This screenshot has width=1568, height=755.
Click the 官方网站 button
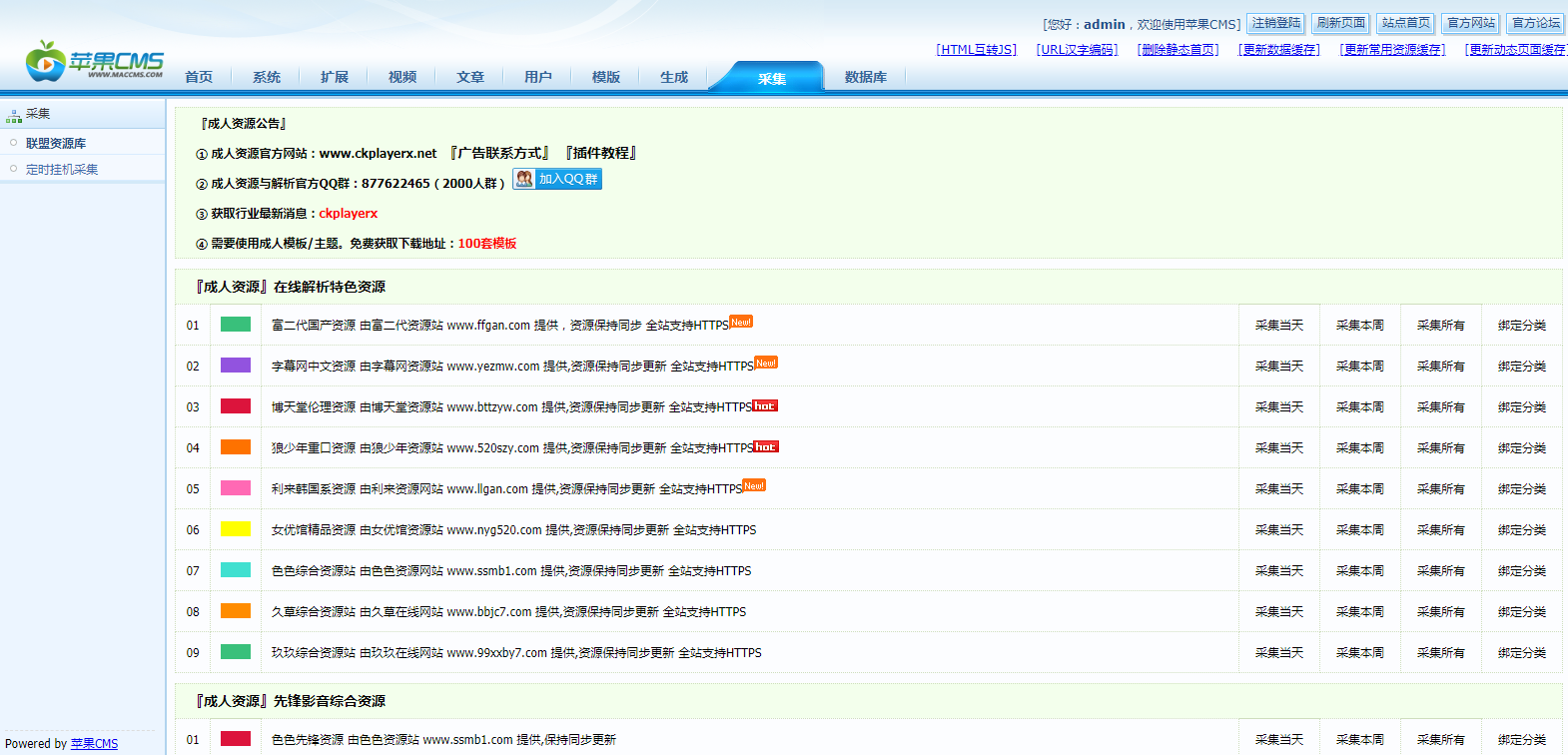[x=1471, y=23]
